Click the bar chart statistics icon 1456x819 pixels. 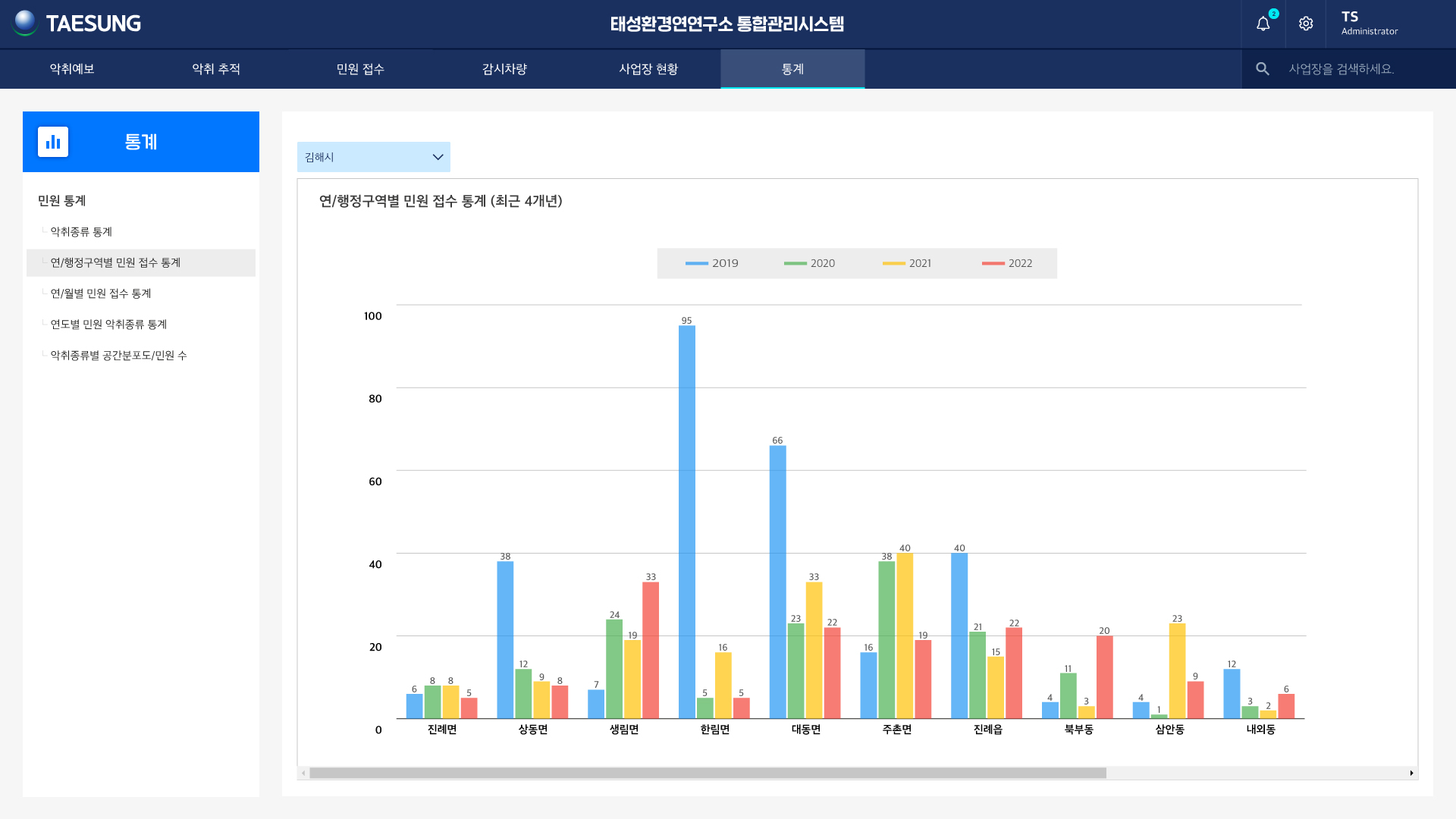(53, 142)
